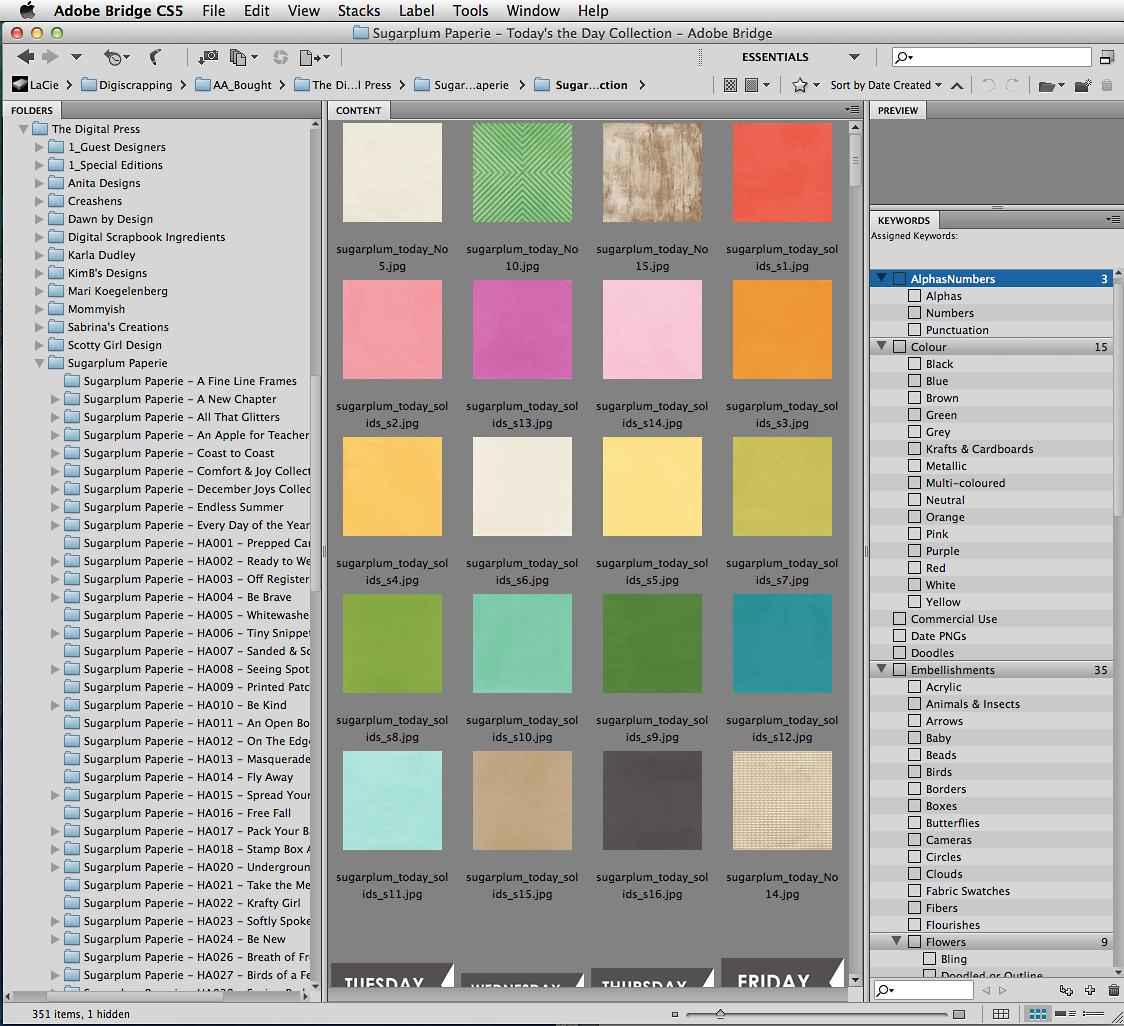This screenshot has height=1026, width=1124.
Task: Enable the Pink colour keyword
Action: tap(915, 533)
